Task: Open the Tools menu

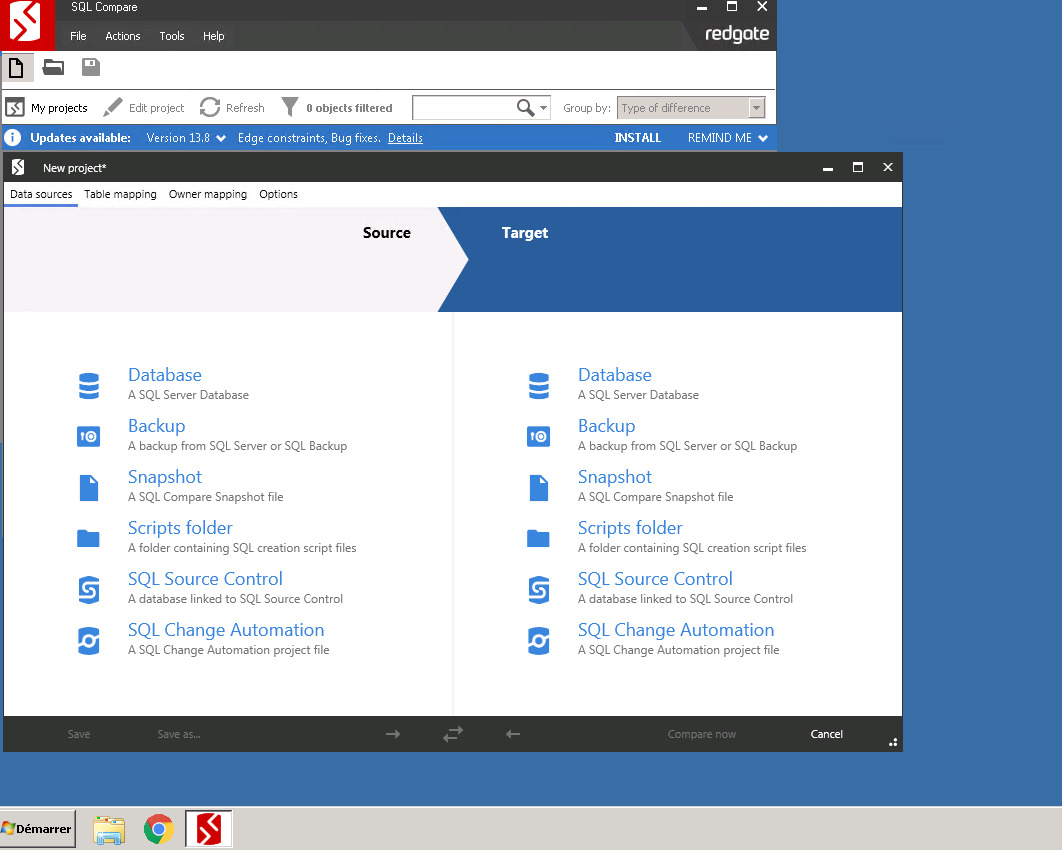Action: (172, 36)
